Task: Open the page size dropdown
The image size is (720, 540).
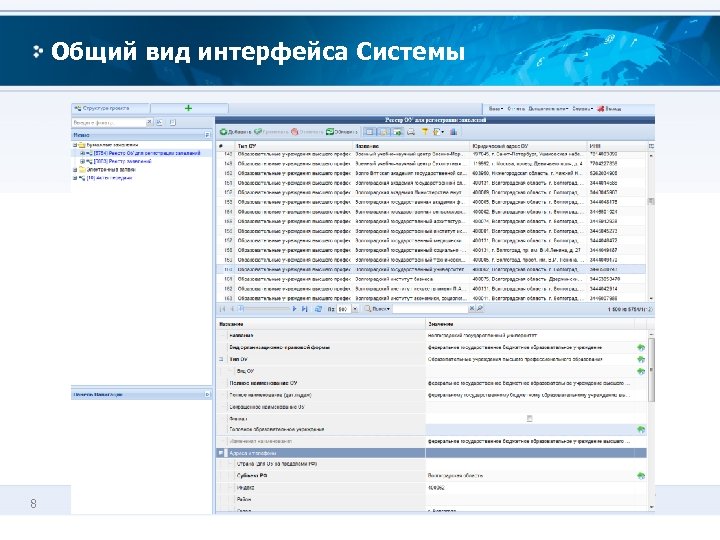Action: point(354,309)
